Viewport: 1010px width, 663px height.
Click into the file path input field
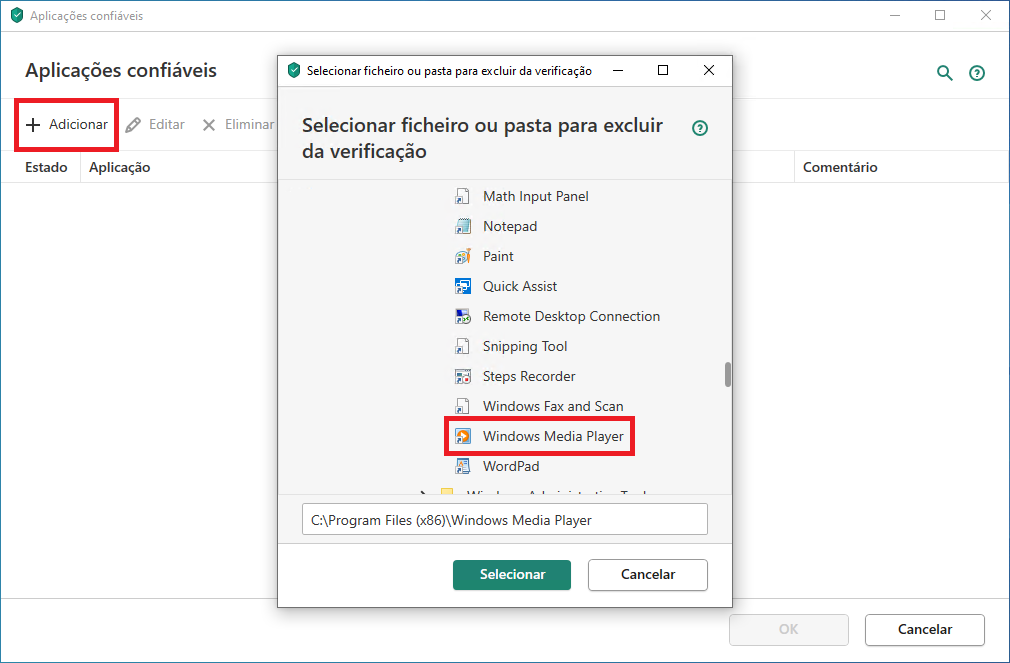tap(504, 519)
